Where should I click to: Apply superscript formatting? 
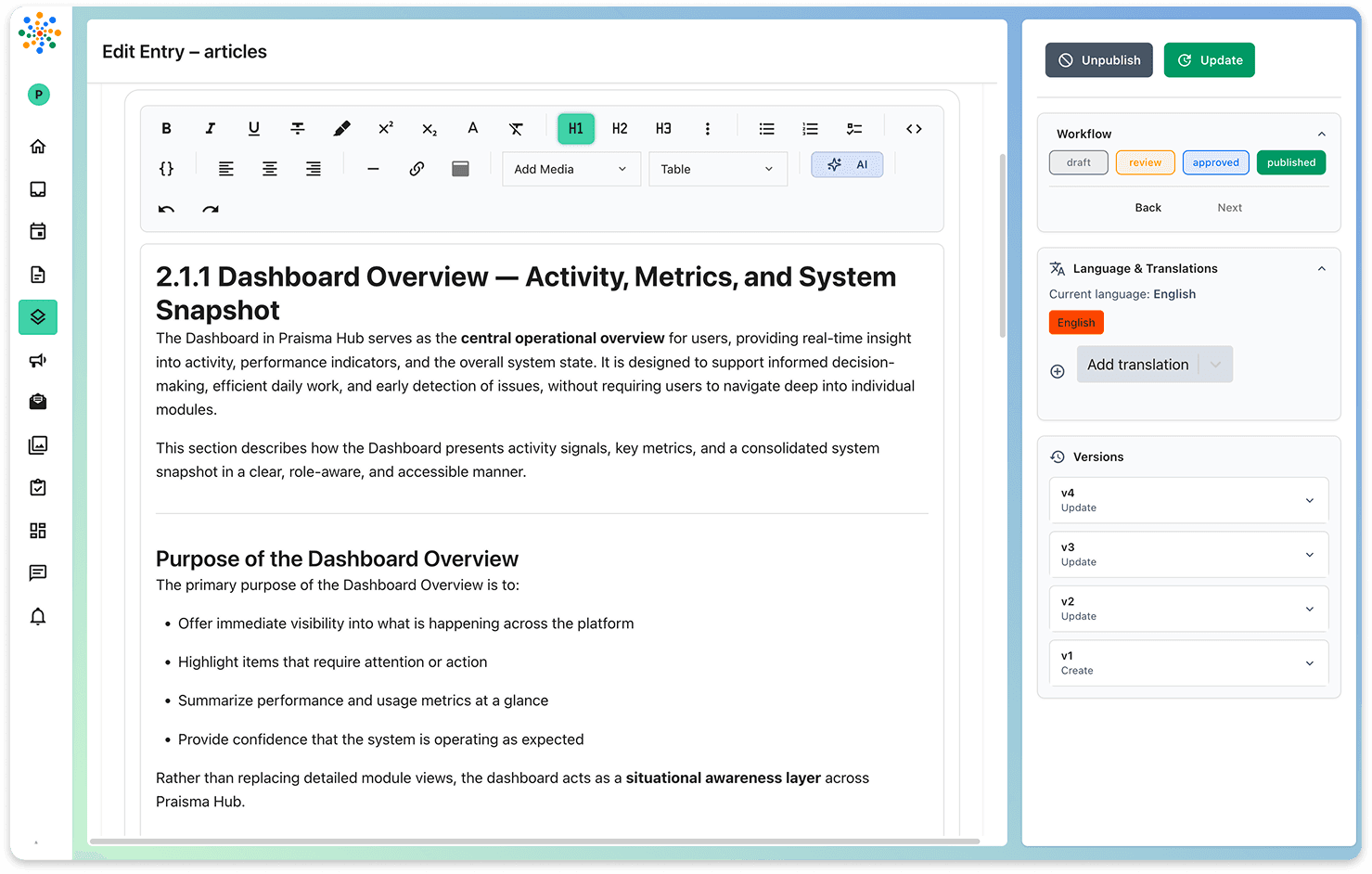(x=386, y=128)
